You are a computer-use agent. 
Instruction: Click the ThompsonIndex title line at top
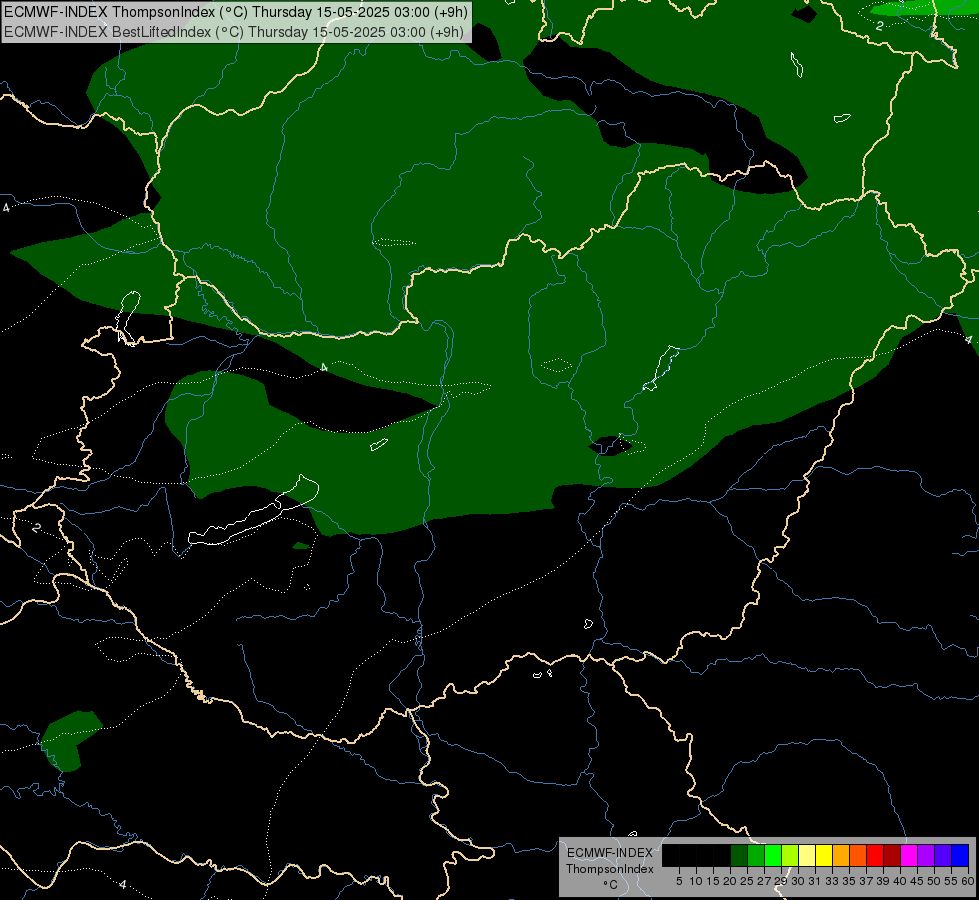point(236,12)
